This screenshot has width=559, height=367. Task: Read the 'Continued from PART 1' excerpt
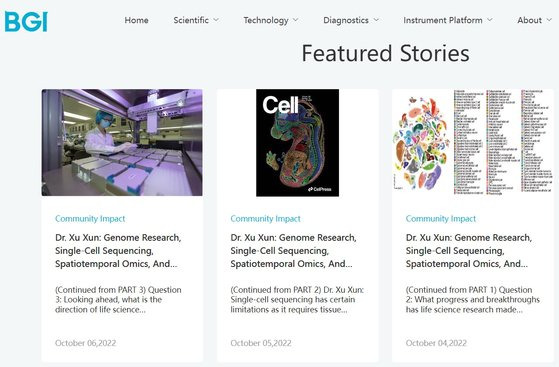(473, 300)
